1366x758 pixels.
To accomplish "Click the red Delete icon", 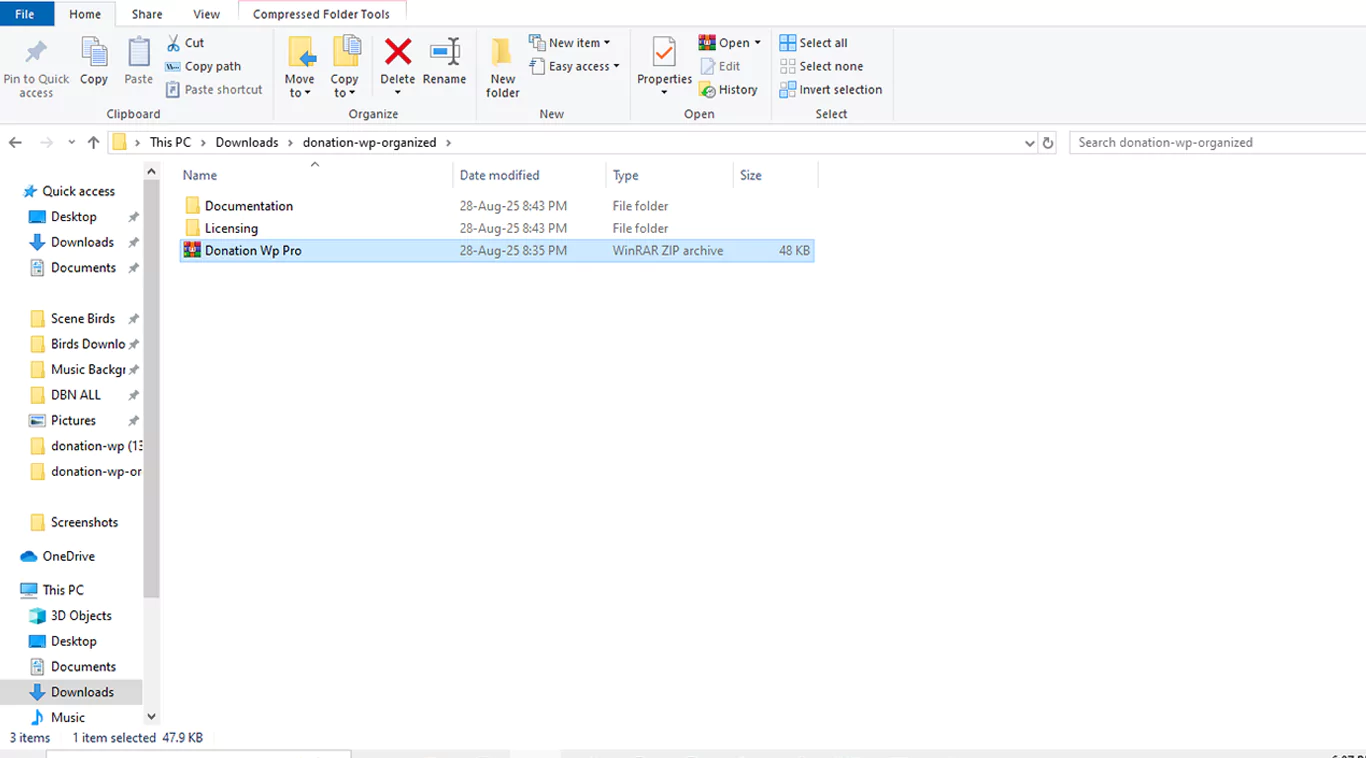I will pos(398,52).
